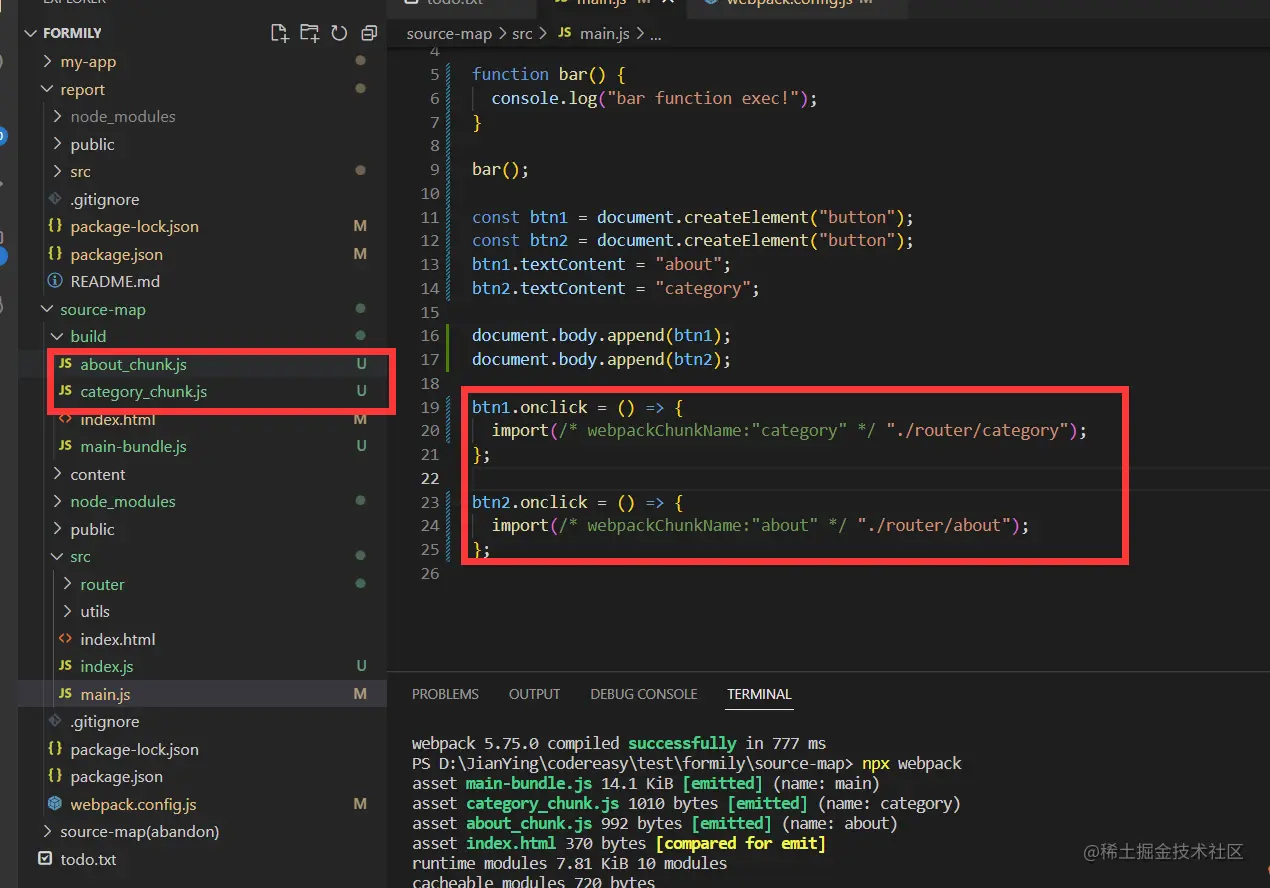Image resolution: width=1270 pixels, height=888 pixels.
Task: Click the import "./router/category" line
Action: click(789, 430)
